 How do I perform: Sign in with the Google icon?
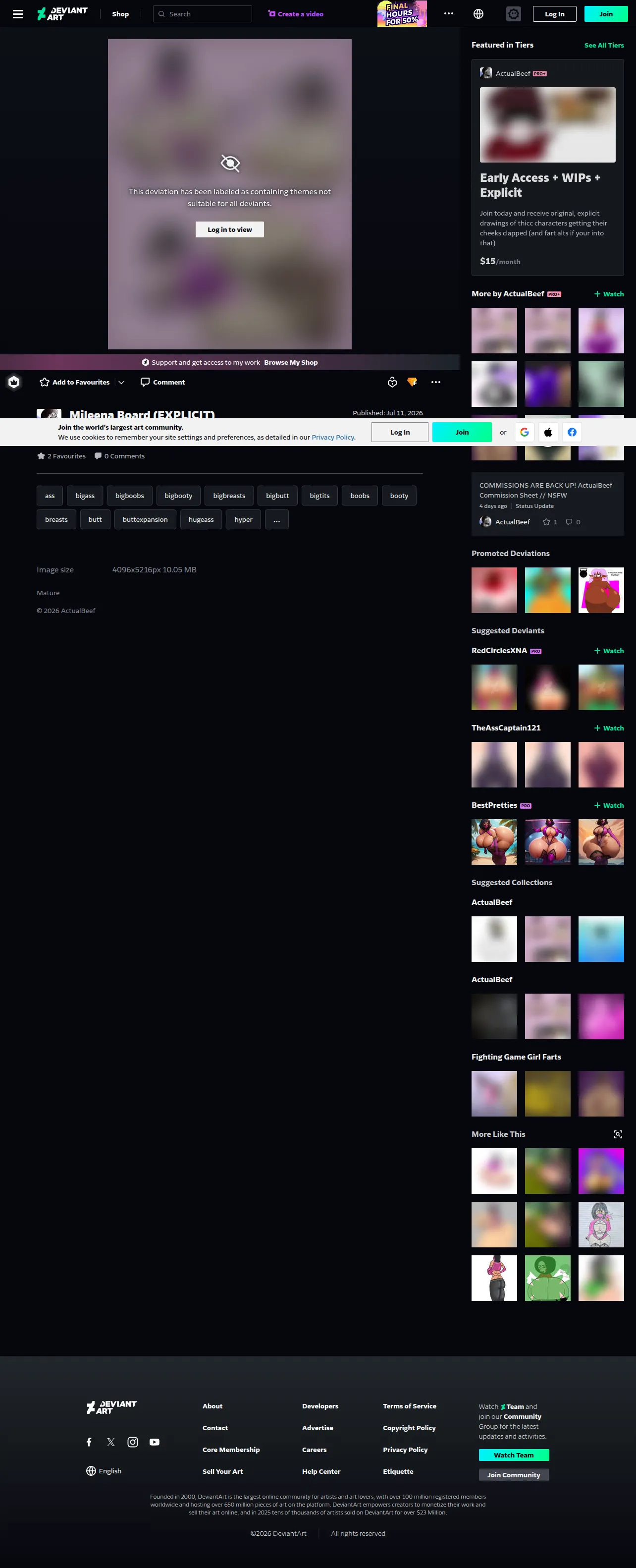525,432
